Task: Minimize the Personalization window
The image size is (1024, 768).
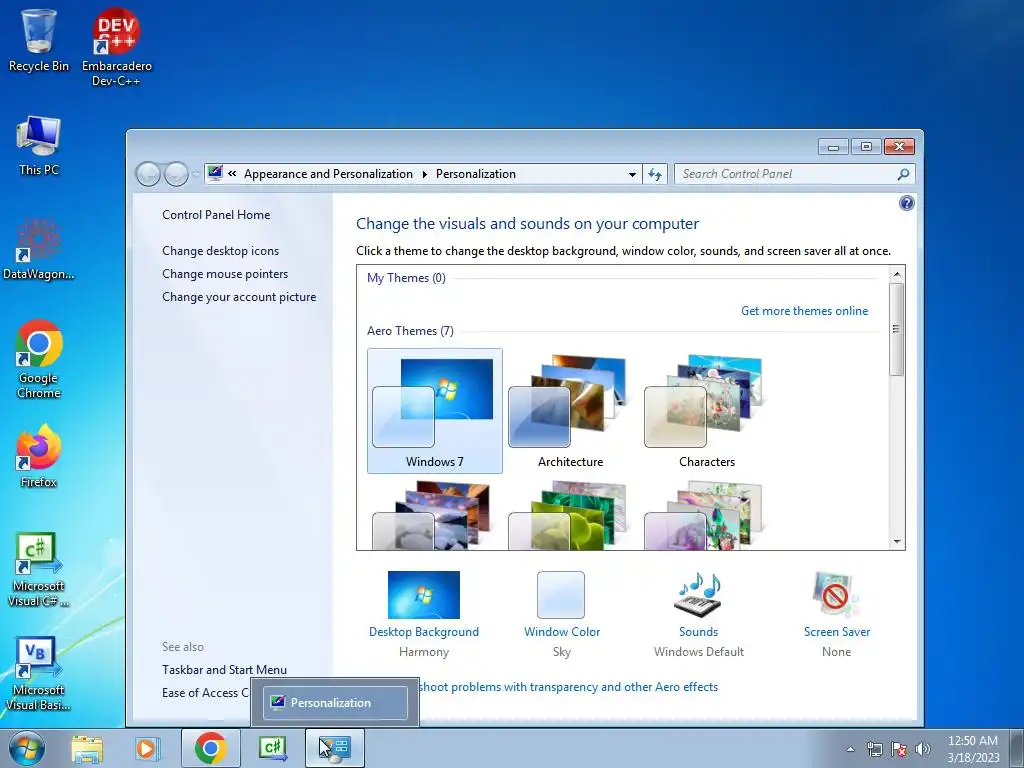Action: point(833,147)
